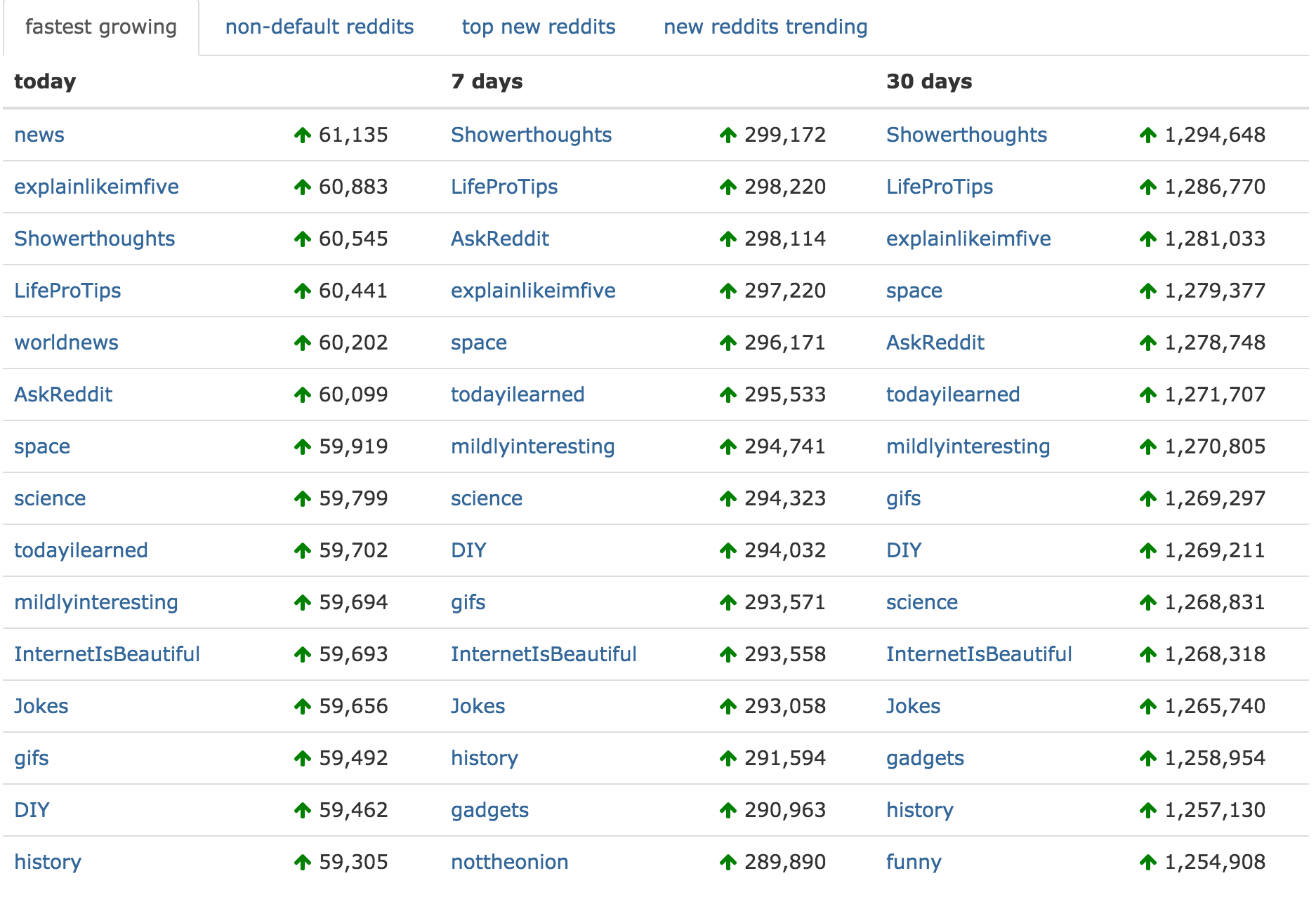Open Jokes in the 30 days column
Viewport: 1316px width, 897px height.
pos(914,706)
